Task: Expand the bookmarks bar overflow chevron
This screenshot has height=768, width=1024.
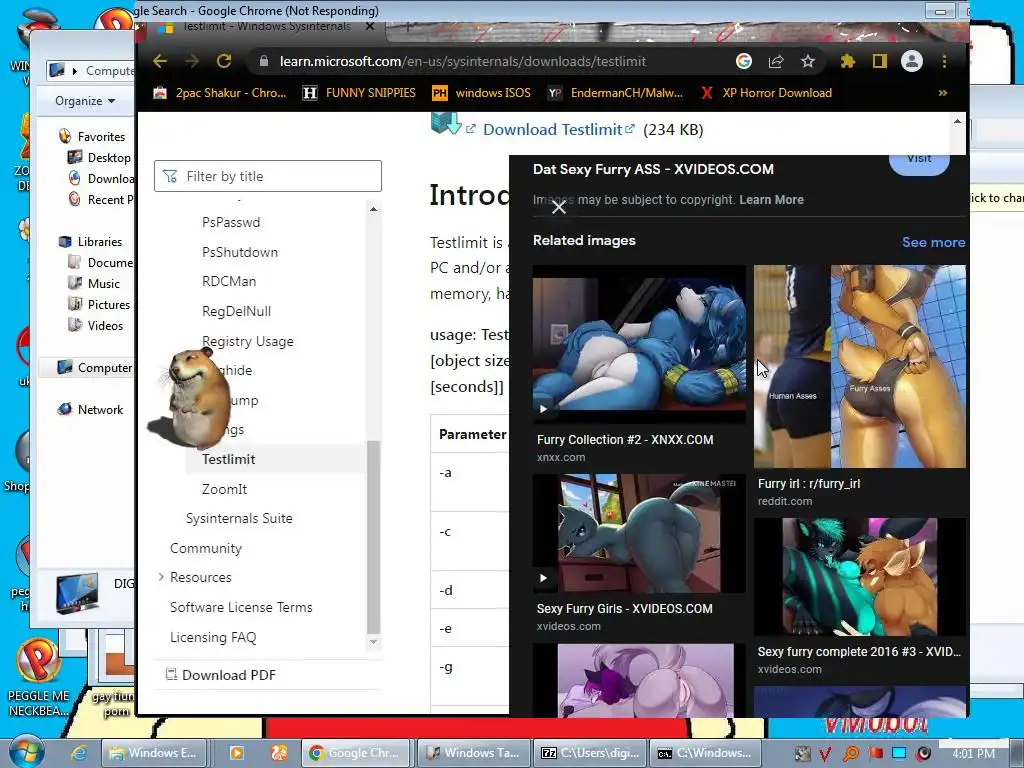Action: click(943, 93)
